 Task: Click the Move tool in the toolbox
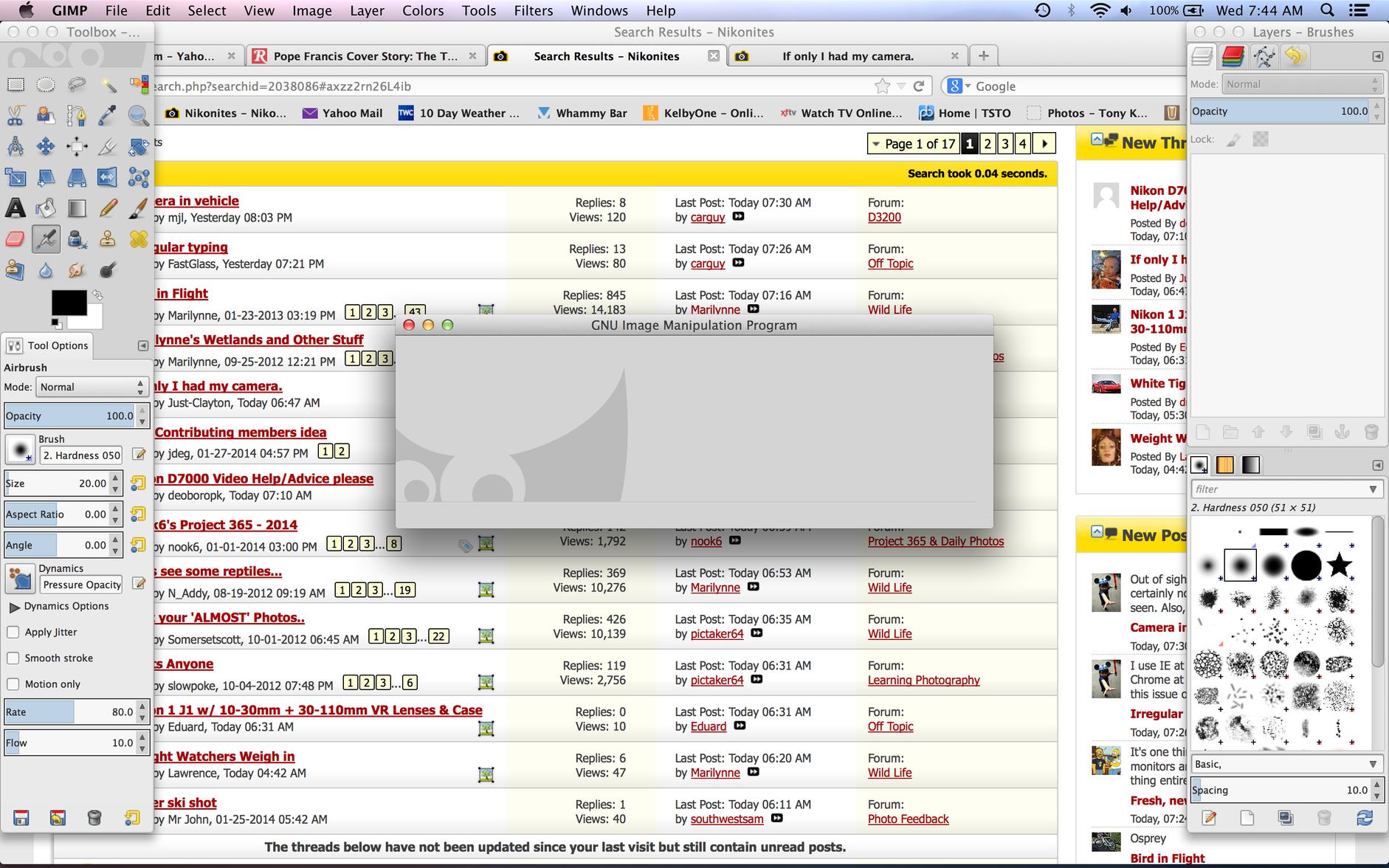click(46, 146)
